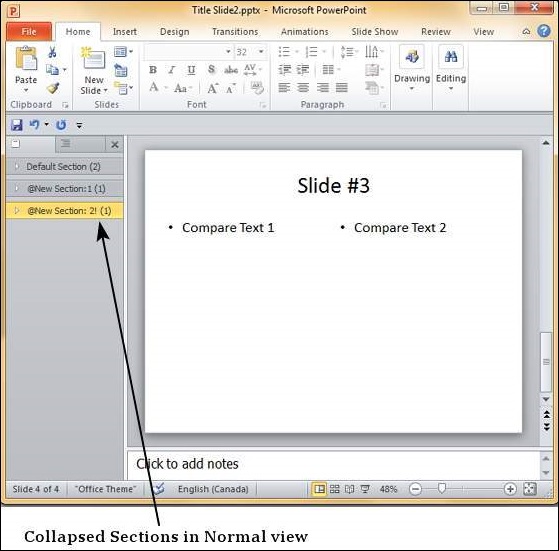Open PowerPoint Help

click(x=544, y=31)
